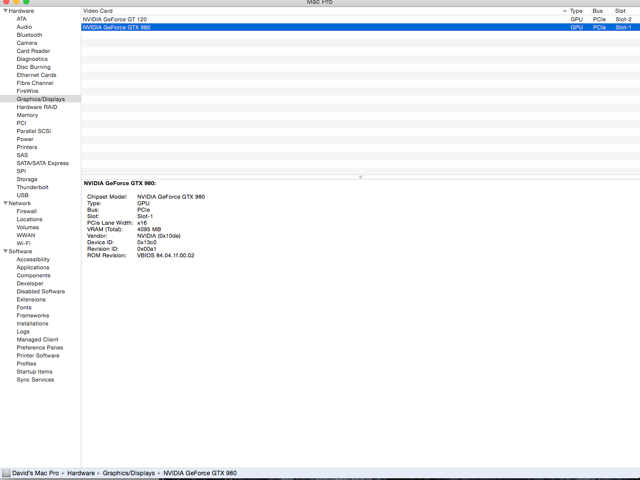Select Printers hardware item
Image resolution: width=640 pixels, height=480 pixels.
[27, 147]
